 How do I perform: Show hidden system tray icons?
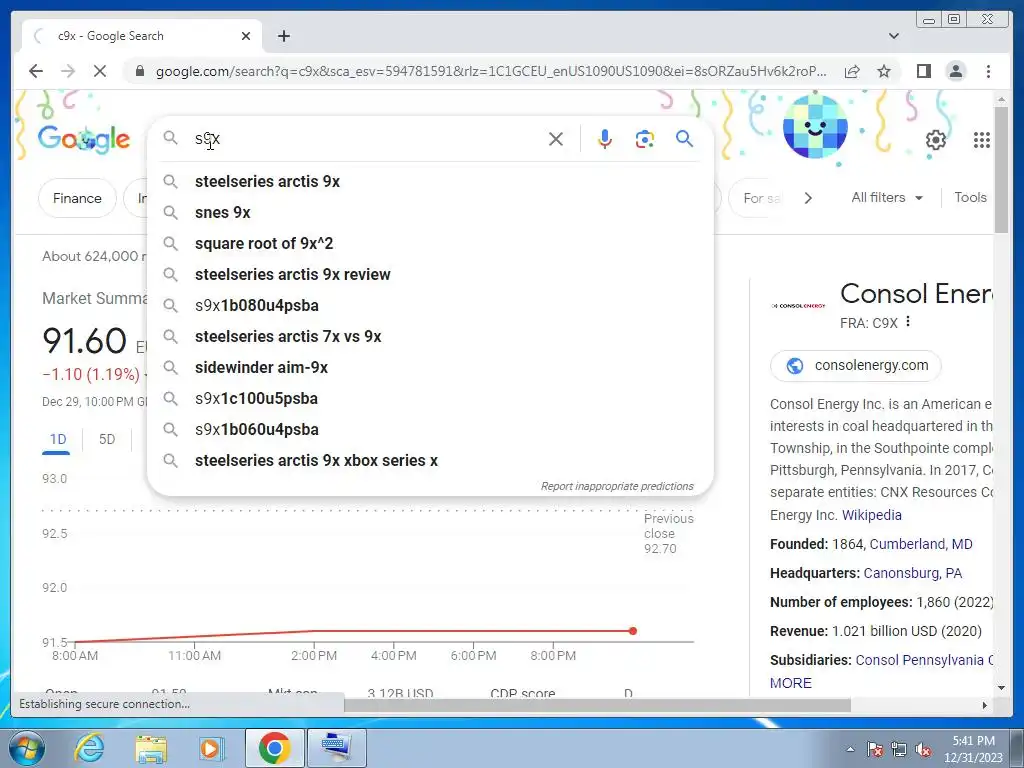(x=850, y=749)
